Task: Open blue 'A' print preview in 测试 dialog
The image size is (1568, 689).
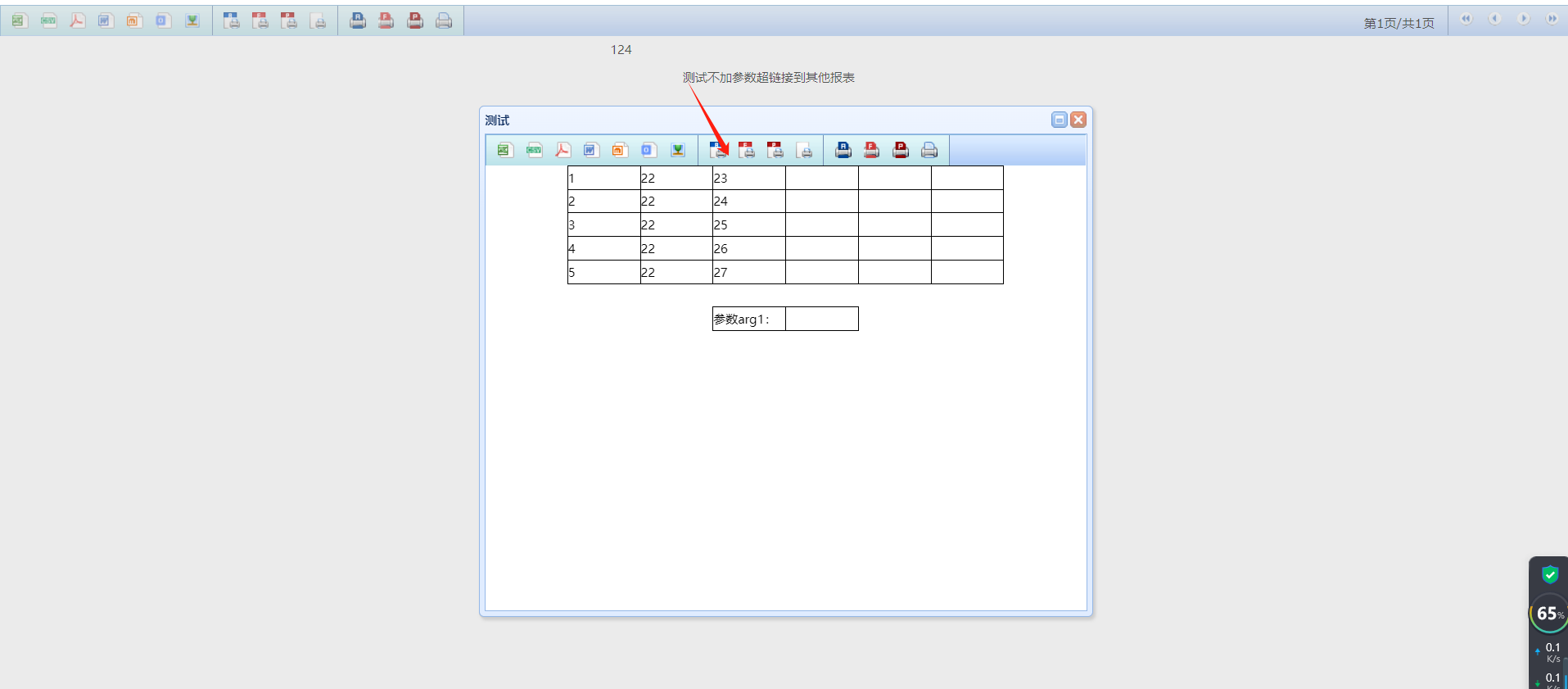Action: 718,150
